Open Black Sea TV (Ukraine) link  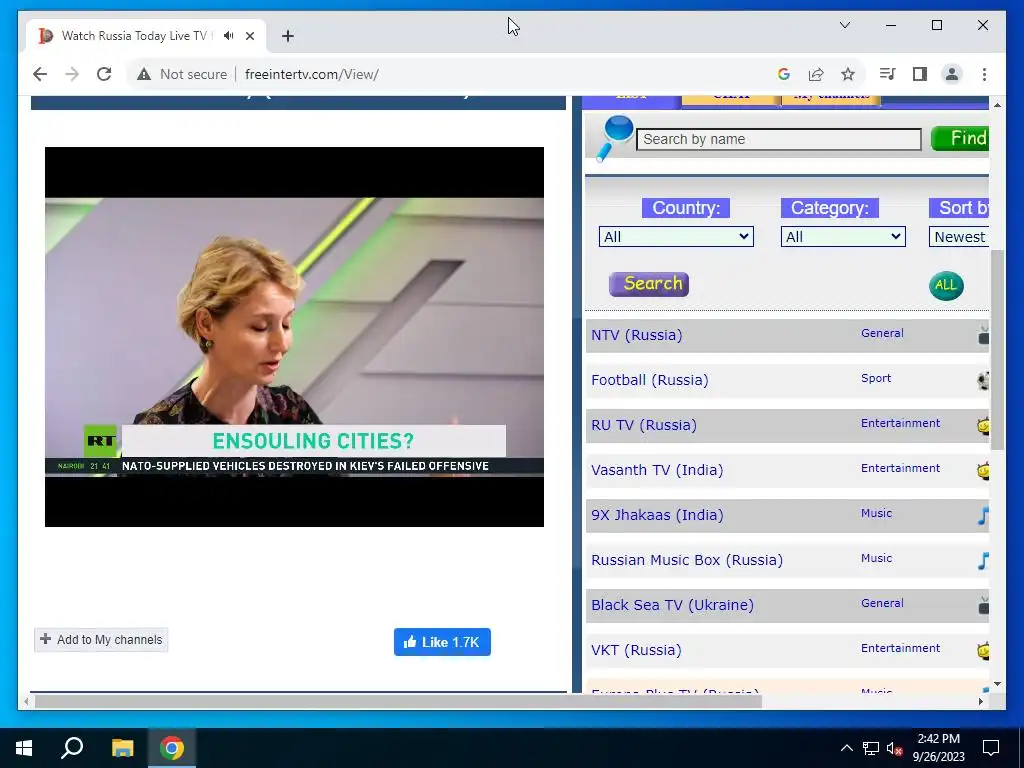tap(672, 605)
